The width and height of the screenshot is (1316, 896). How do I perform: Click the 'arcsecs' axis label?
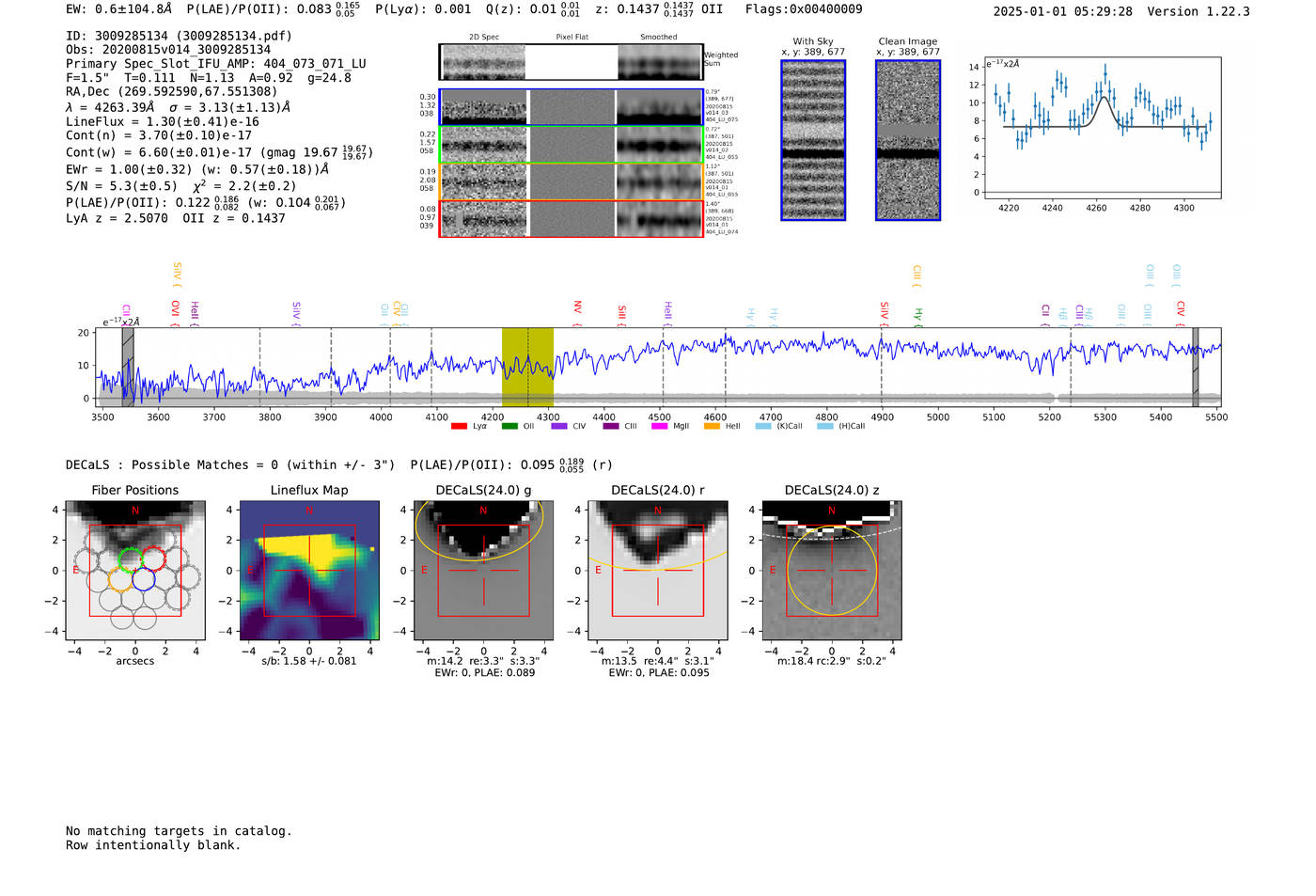tap(135, 661)
